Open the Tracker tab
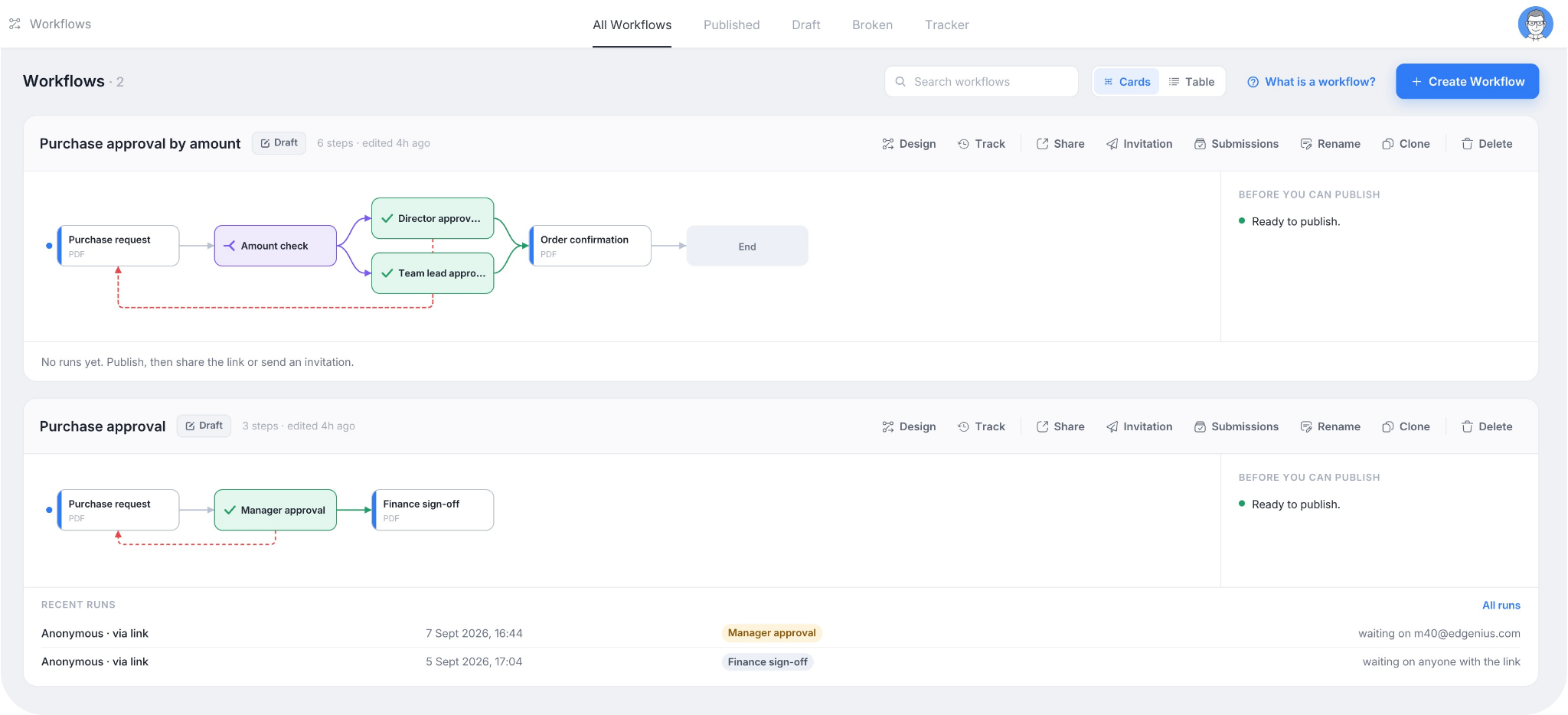 pos(946,24)
